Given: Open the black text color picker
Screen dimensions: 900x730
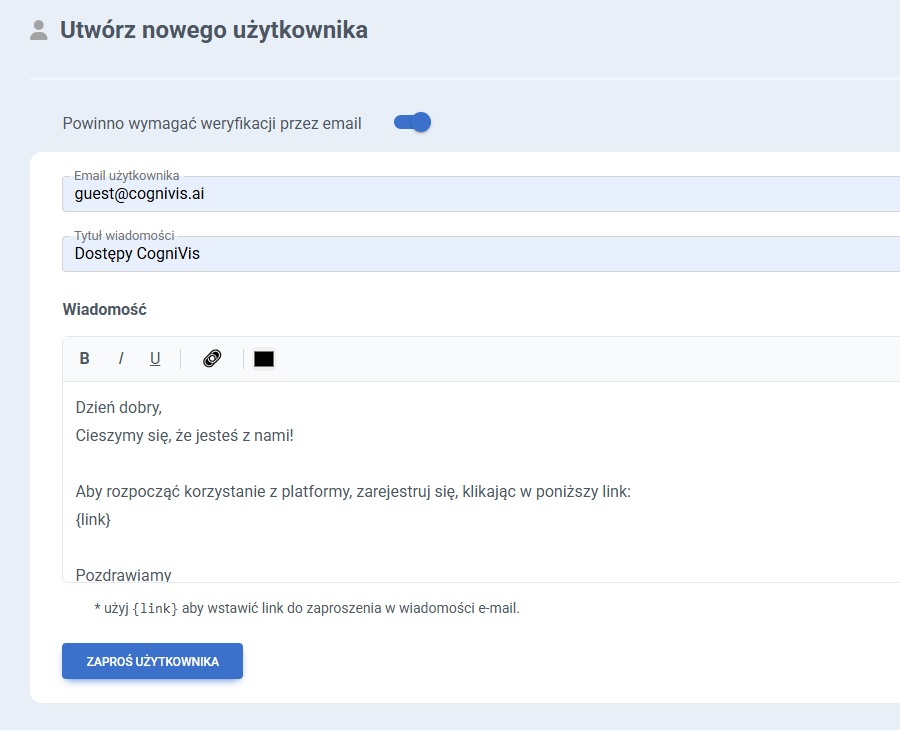Looking at the screenshot, I should tap(264, 359).
